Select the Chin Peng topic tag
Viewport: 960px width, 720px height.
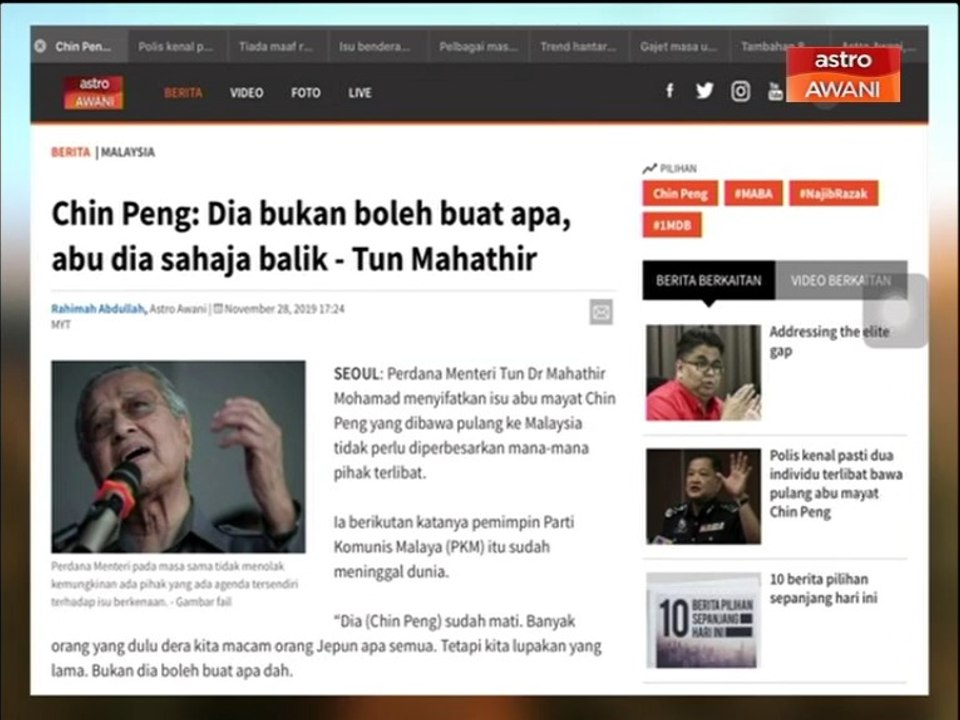680,193
